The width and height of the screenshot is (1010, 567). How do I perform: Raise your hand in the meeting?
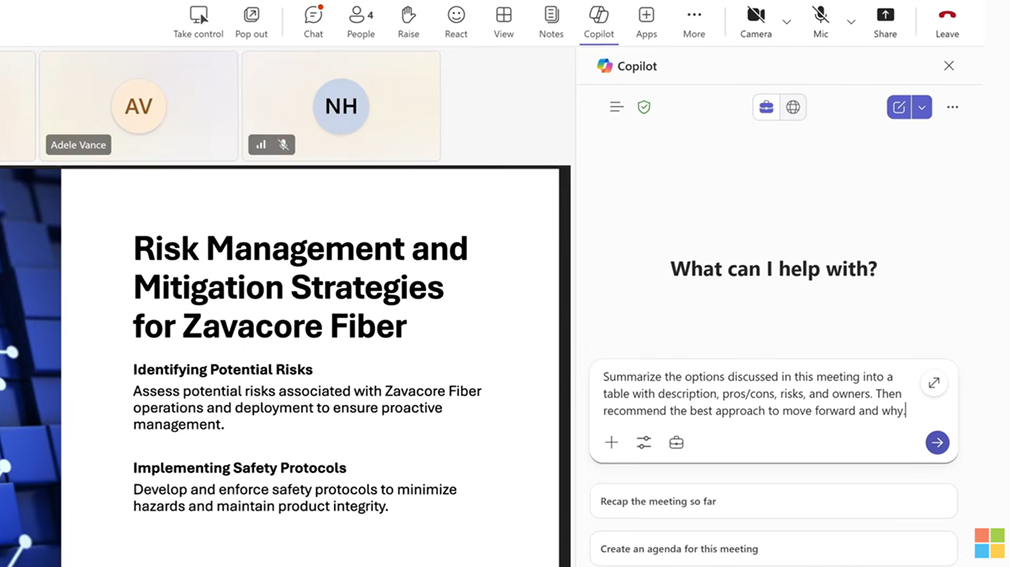coord(408,23)
